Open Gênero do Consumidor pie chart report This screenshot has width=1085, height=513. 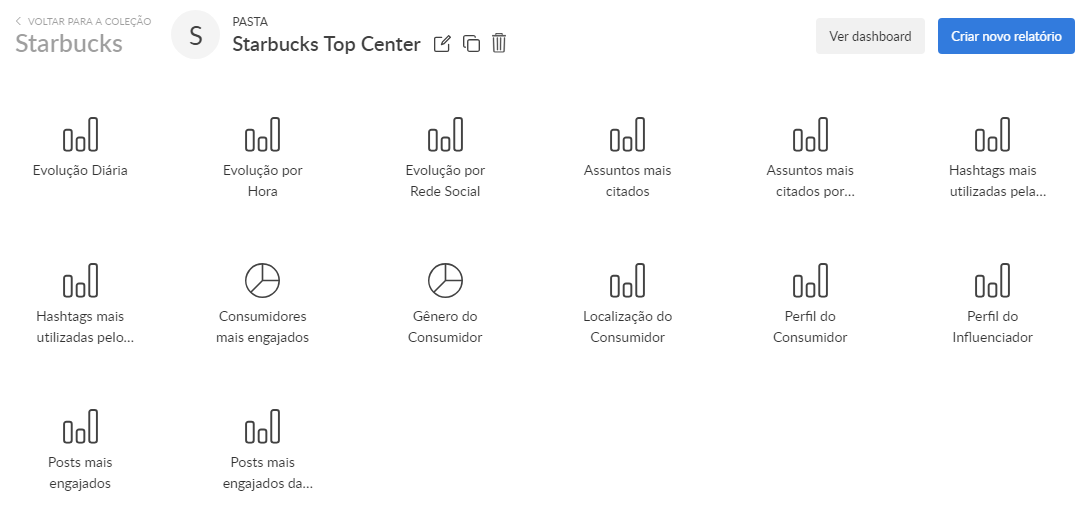[x=445, y=281]
